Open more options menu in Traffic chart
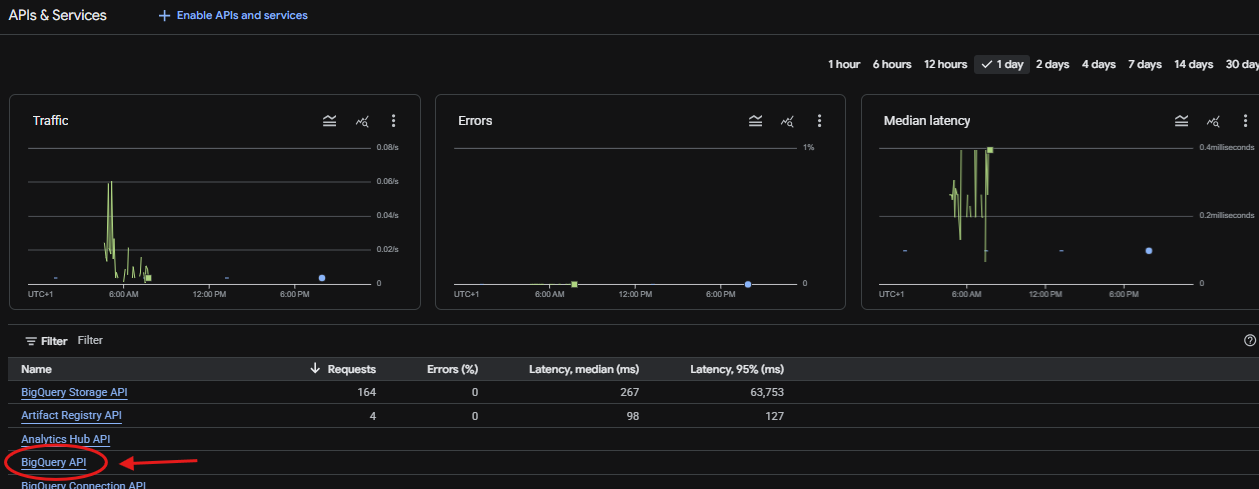Image resolution: width=1259 pixels, height=489 pixels. (394, 121)
